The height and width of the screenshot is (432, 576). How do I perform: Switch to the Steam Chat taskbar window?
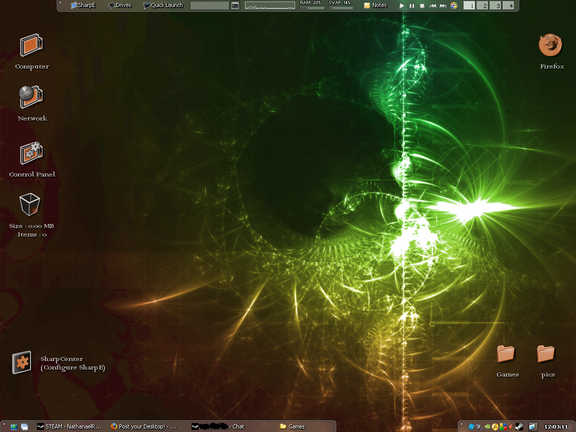[x=218, y=426]
